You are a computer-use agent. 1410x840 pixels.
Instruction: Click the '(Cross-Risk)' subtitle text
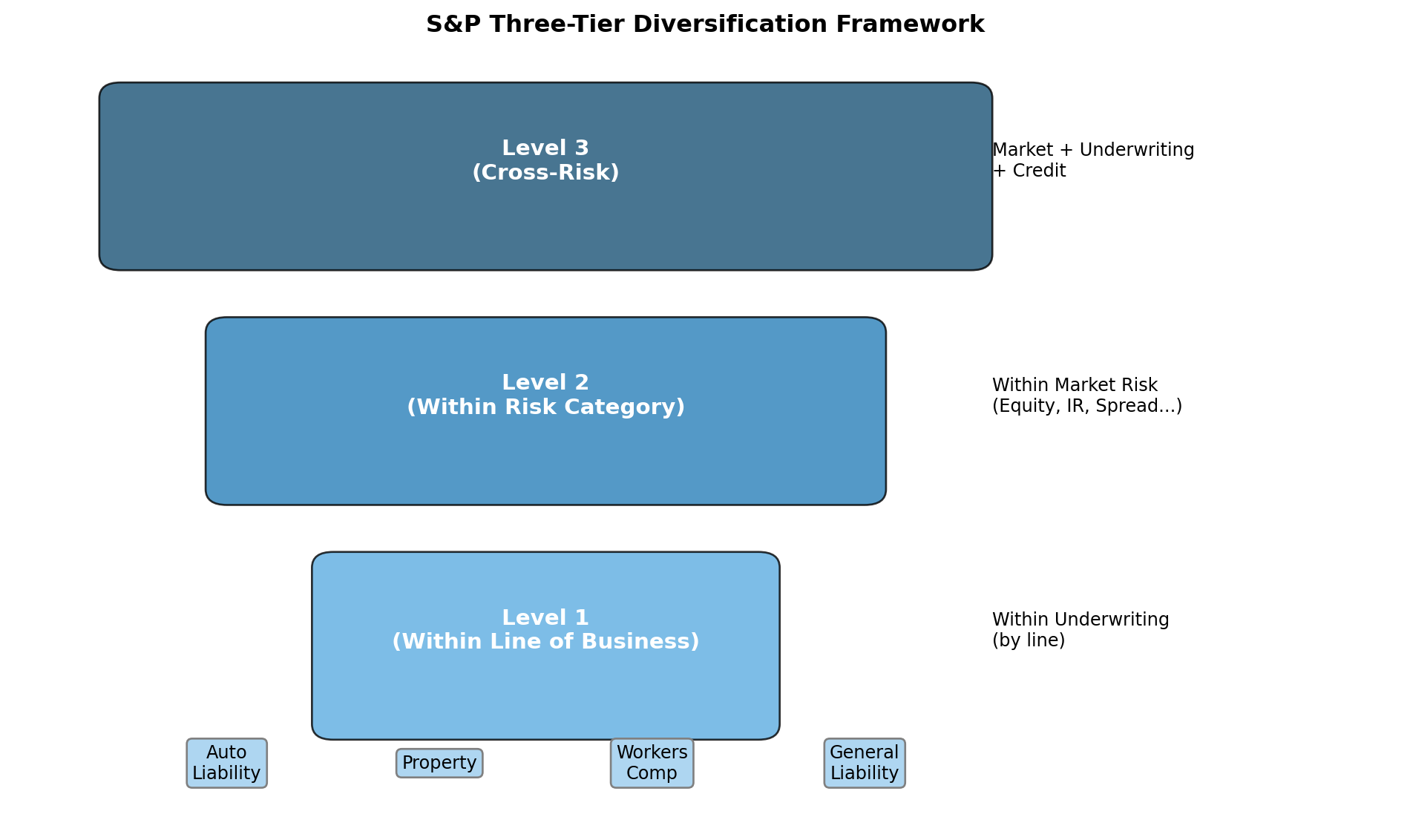click(x=545, y=173)
